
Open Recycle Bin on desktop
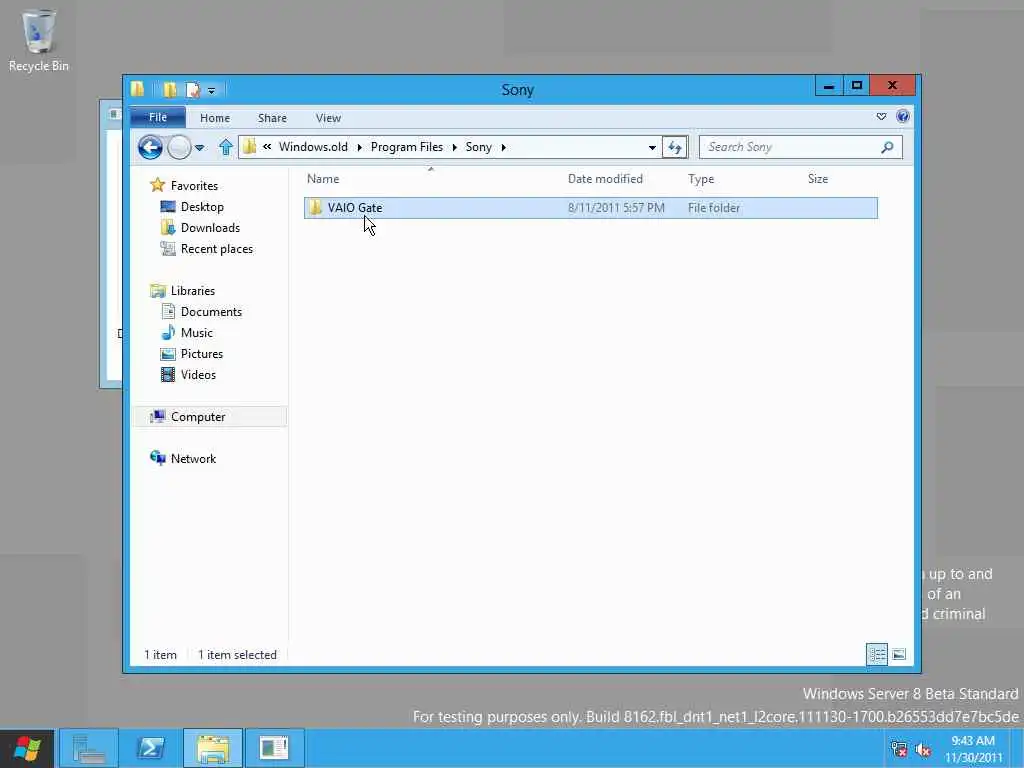(x=39, y=40)
